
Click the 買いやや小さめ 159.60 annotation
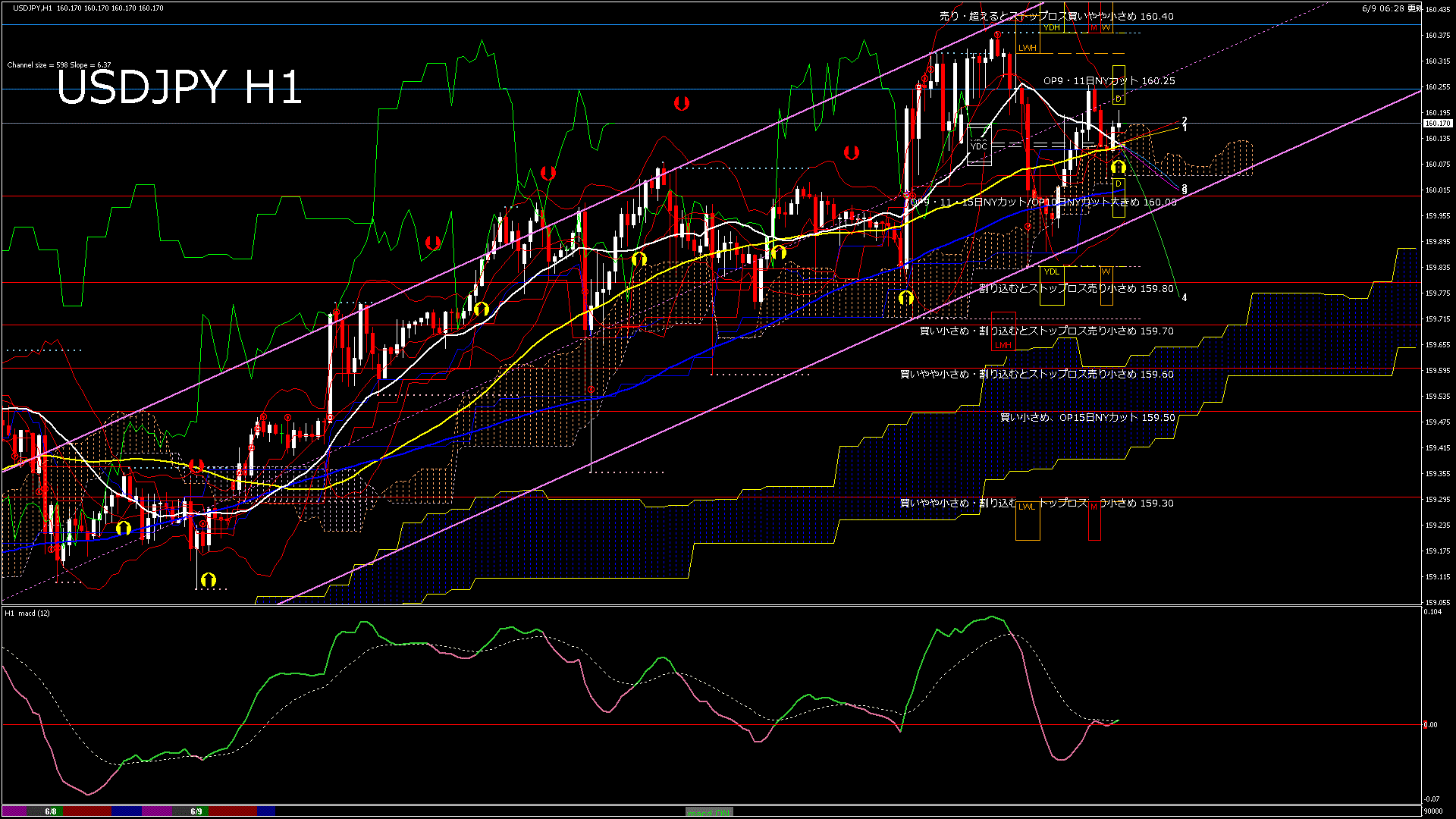1037,374
